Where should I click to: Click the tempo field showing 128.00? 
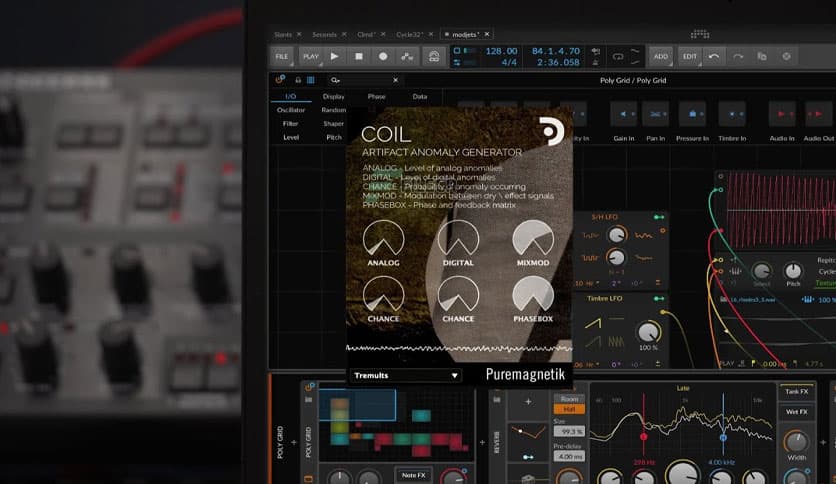point(500,51)
